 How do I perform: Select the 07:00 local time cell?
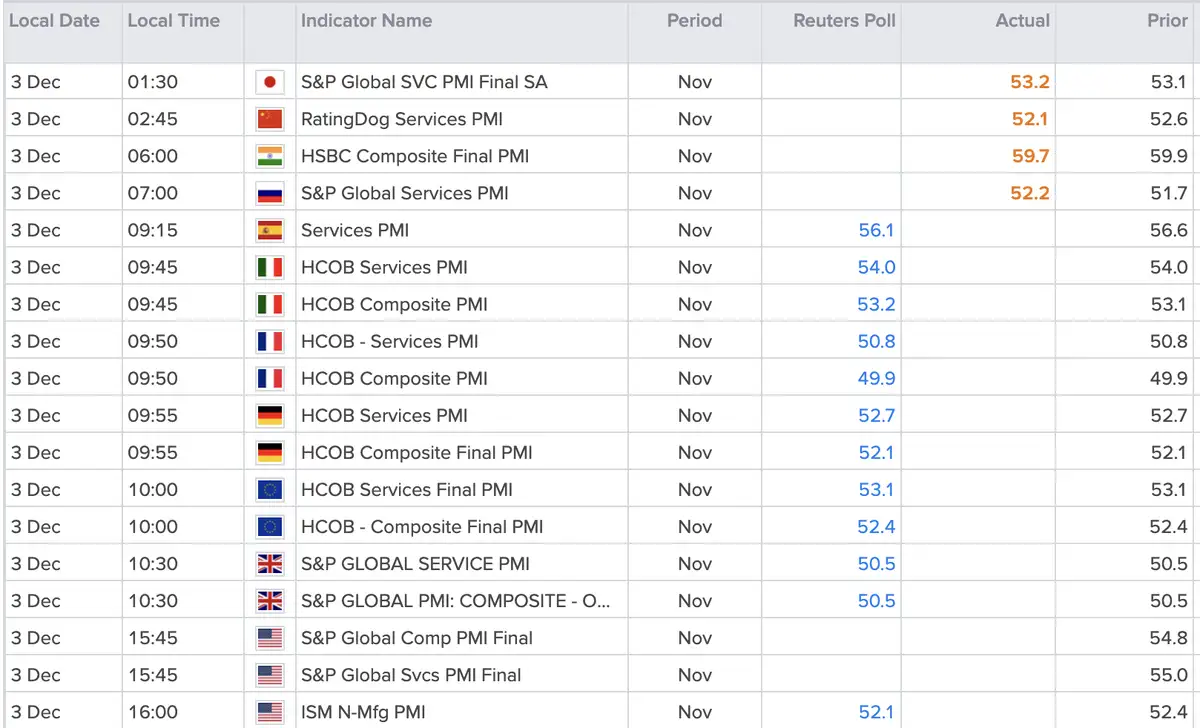tap(152, 193)
